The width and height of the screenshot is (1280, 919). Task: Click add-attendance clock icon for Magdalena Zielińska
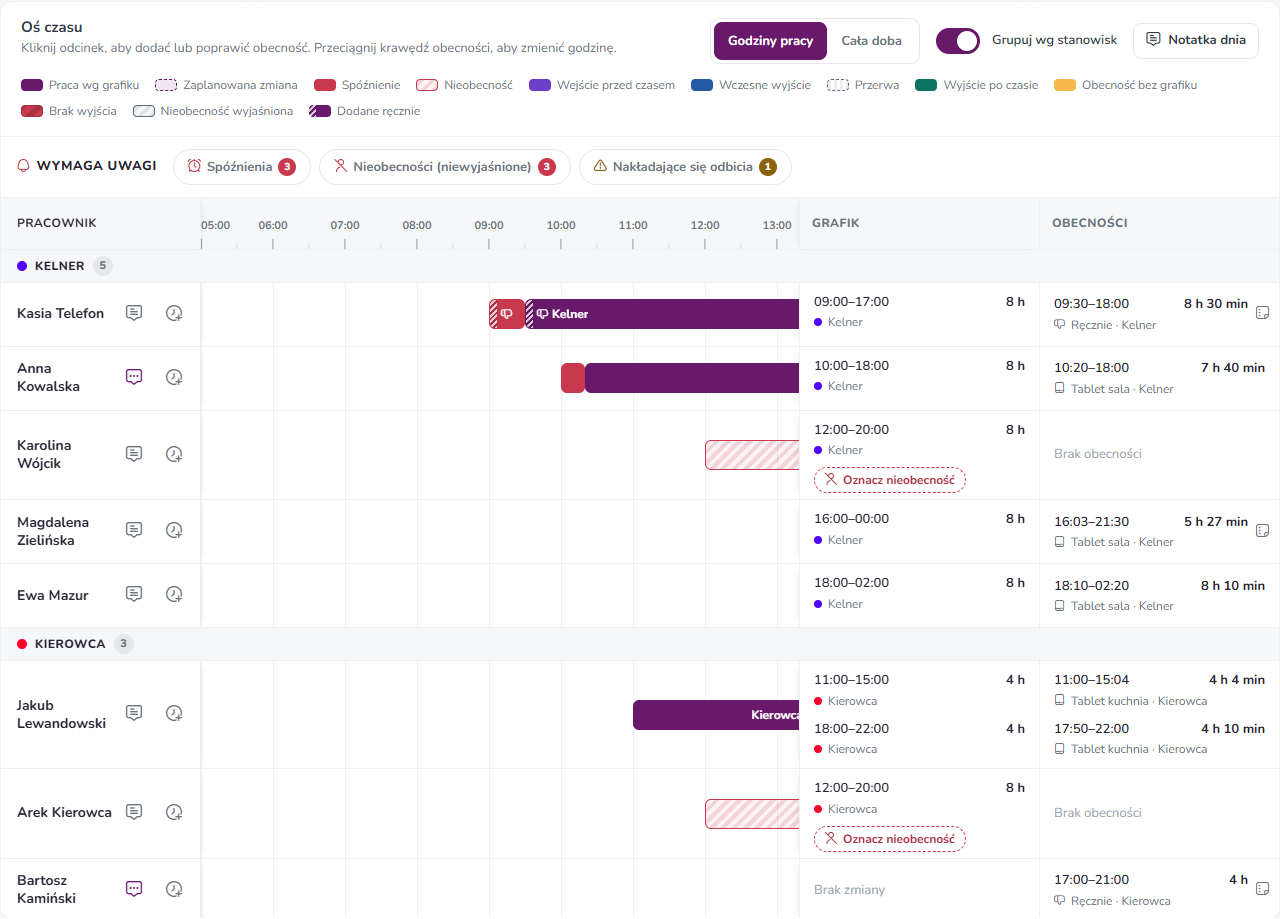(x=174, y=530)
